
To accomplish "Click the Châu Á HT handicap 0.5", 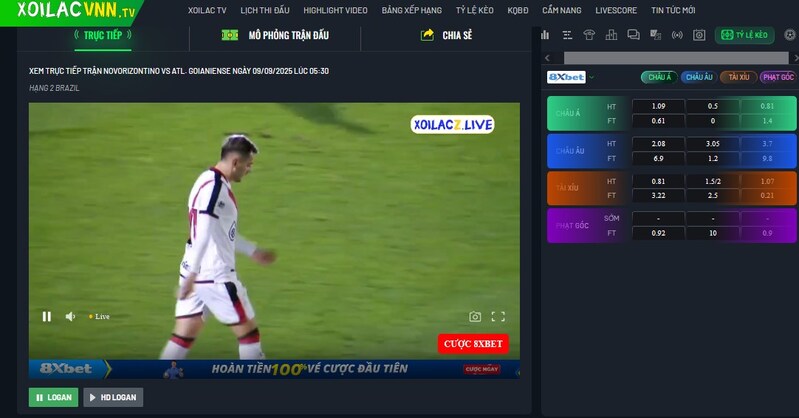I will 712,106.
